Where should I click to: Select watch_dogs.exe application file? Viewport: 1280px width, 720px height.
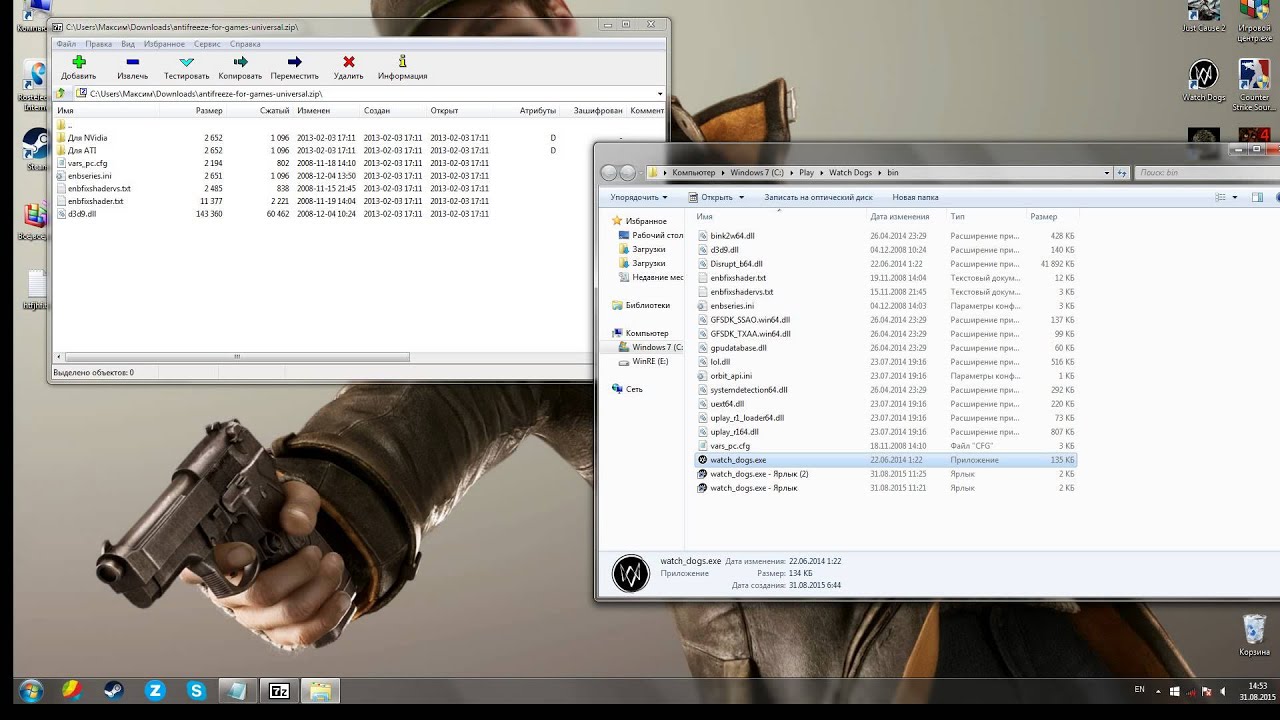tap(886, 460)
